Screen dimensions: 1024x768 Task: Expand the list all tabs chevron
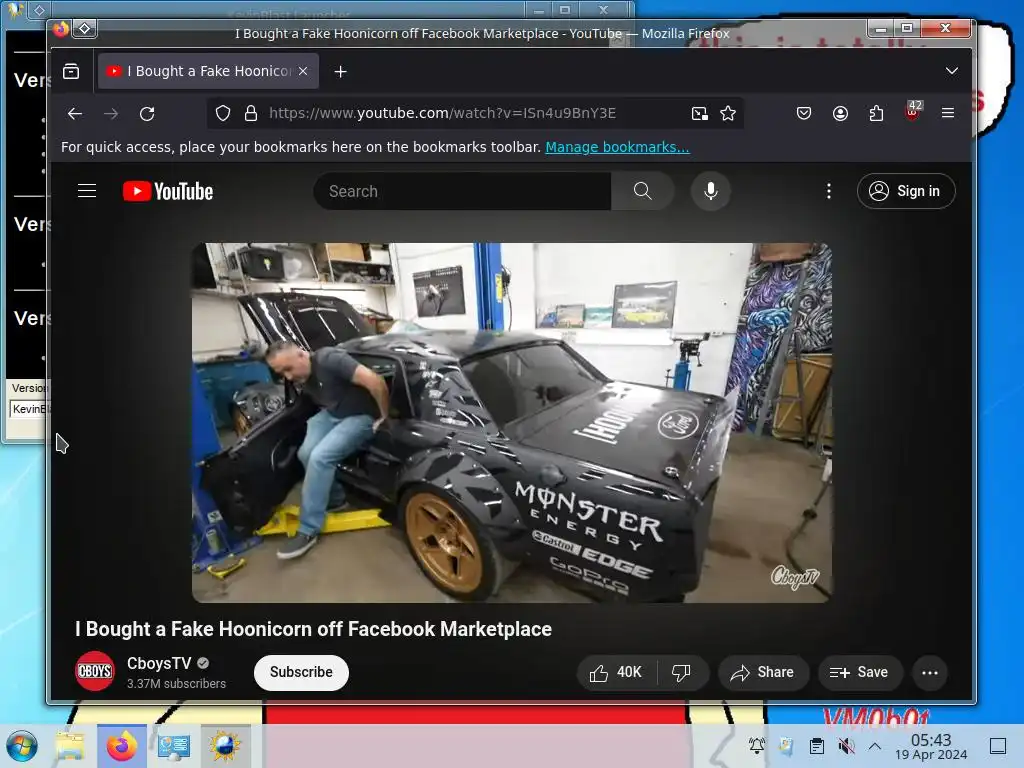952,71
